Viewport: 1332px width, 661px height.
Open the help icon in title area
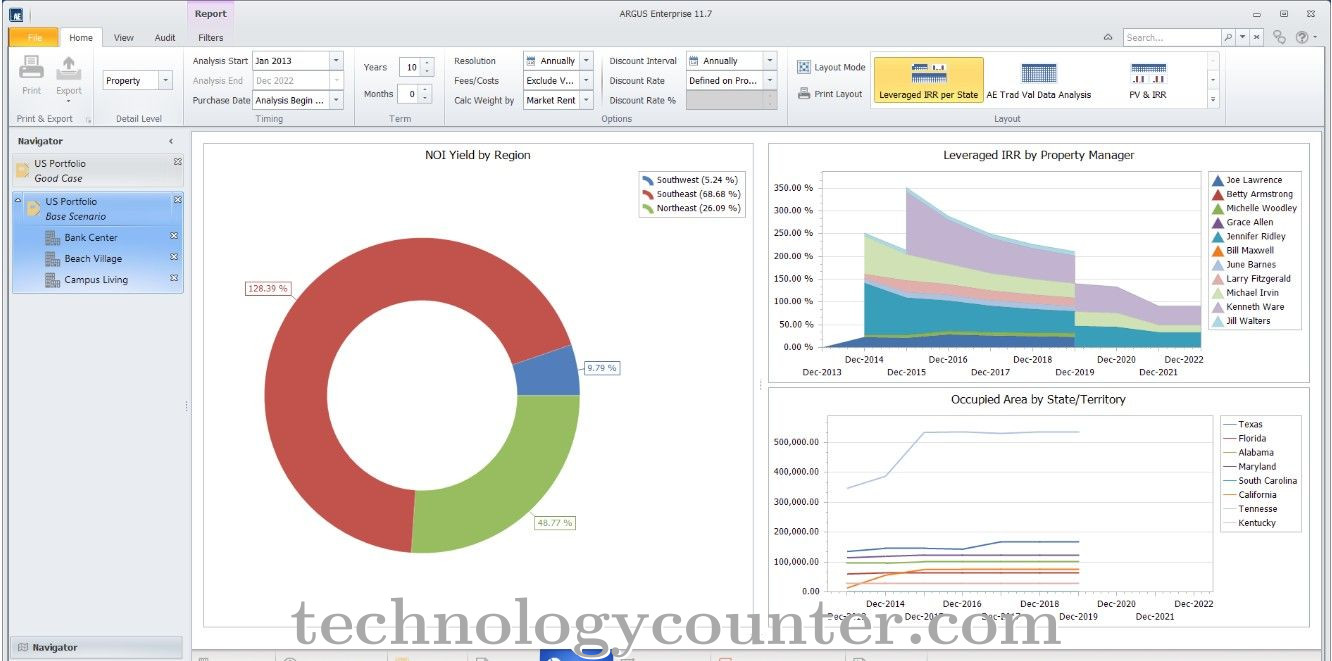pos(1302,37)
